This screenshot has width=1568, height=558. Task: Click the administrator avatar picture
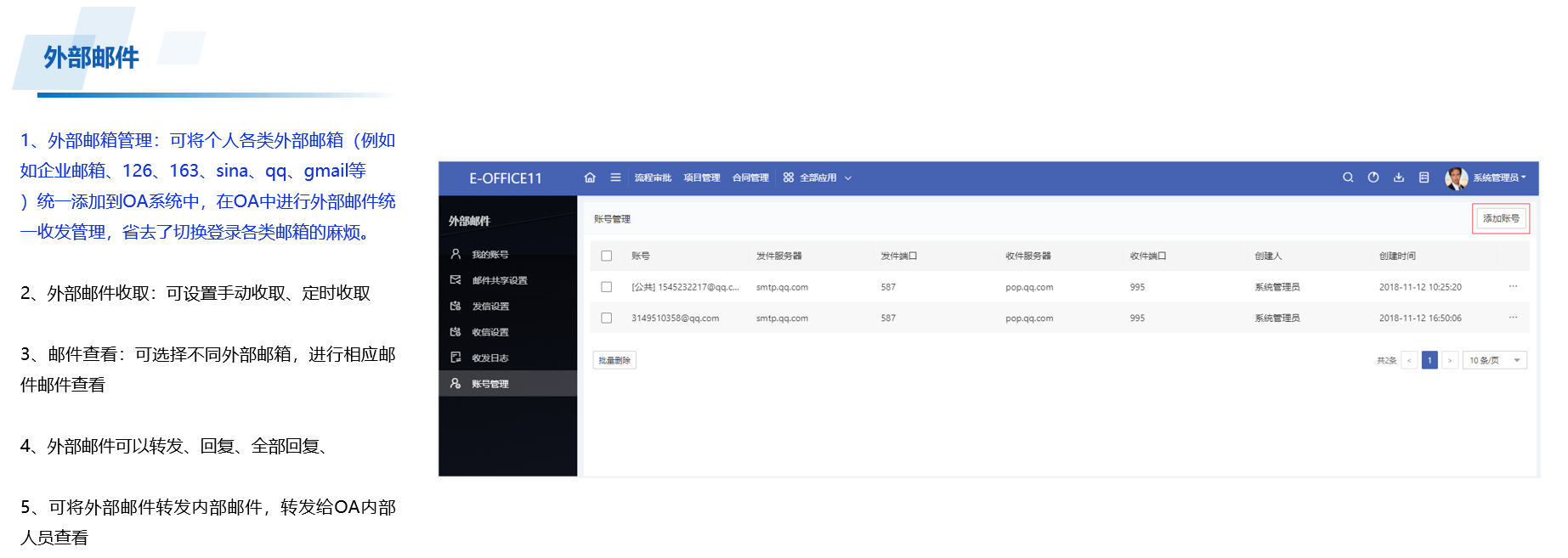click(x=1457, y=178)
